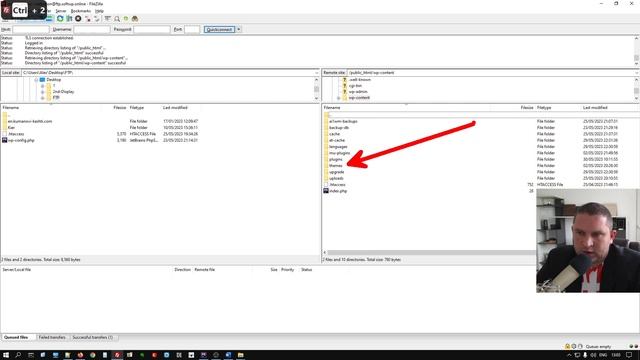Click the taskbar search magnifier icon

point(18,355)
